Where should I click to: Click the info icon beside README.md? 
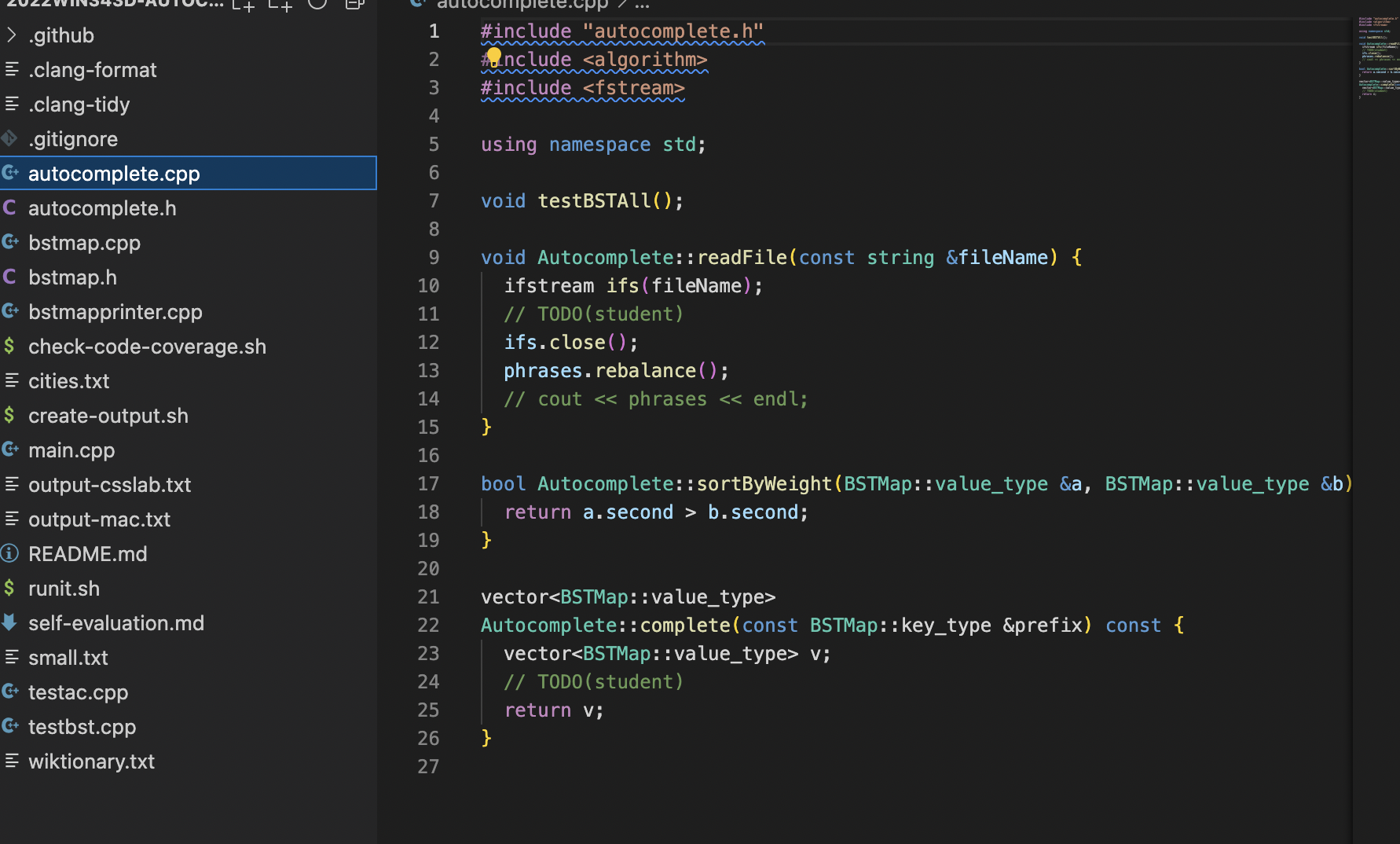(x=10, y=554)
